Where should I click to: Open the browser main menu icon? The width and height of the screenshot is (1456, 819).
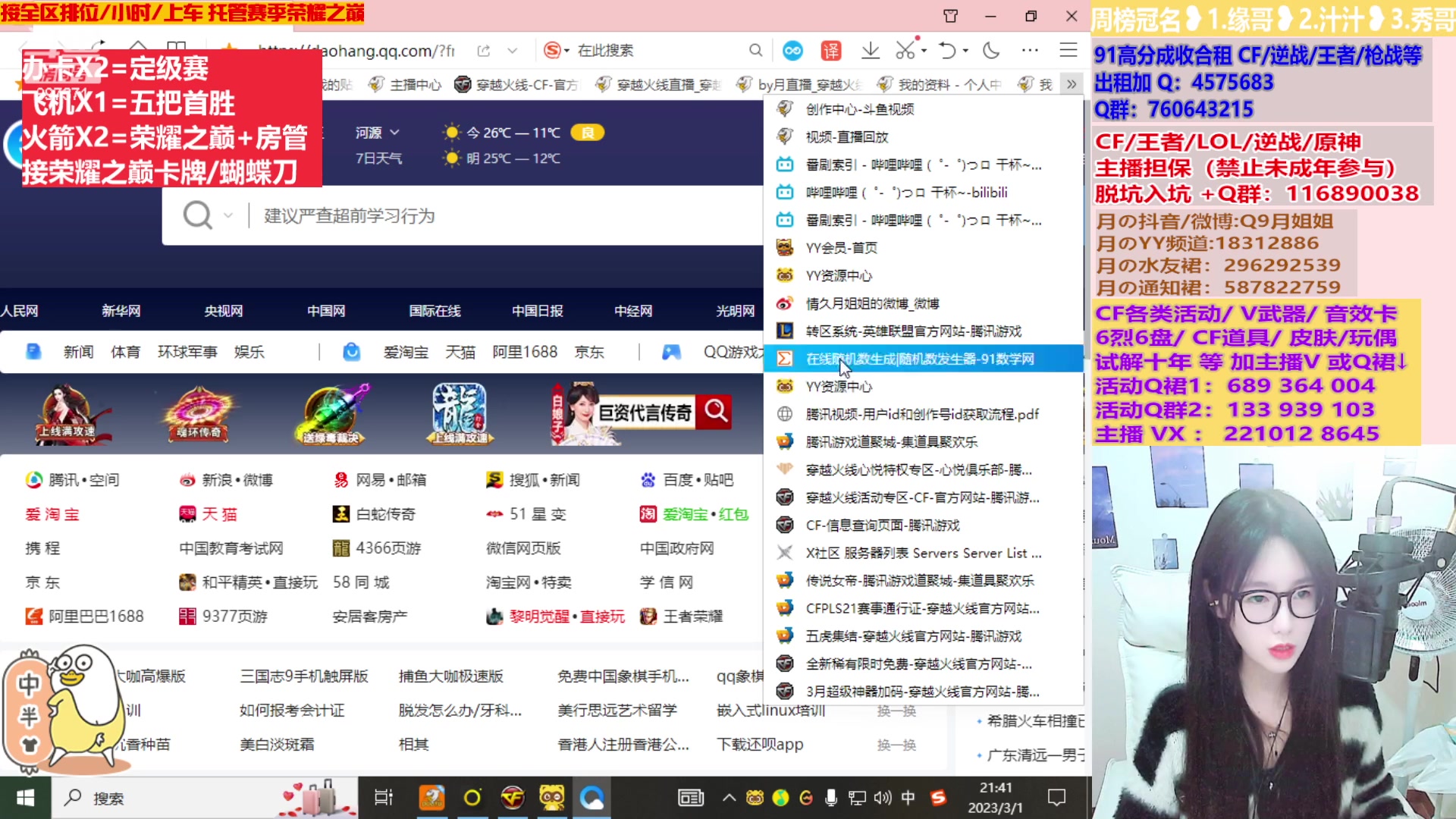click(x=1068, y=50)
